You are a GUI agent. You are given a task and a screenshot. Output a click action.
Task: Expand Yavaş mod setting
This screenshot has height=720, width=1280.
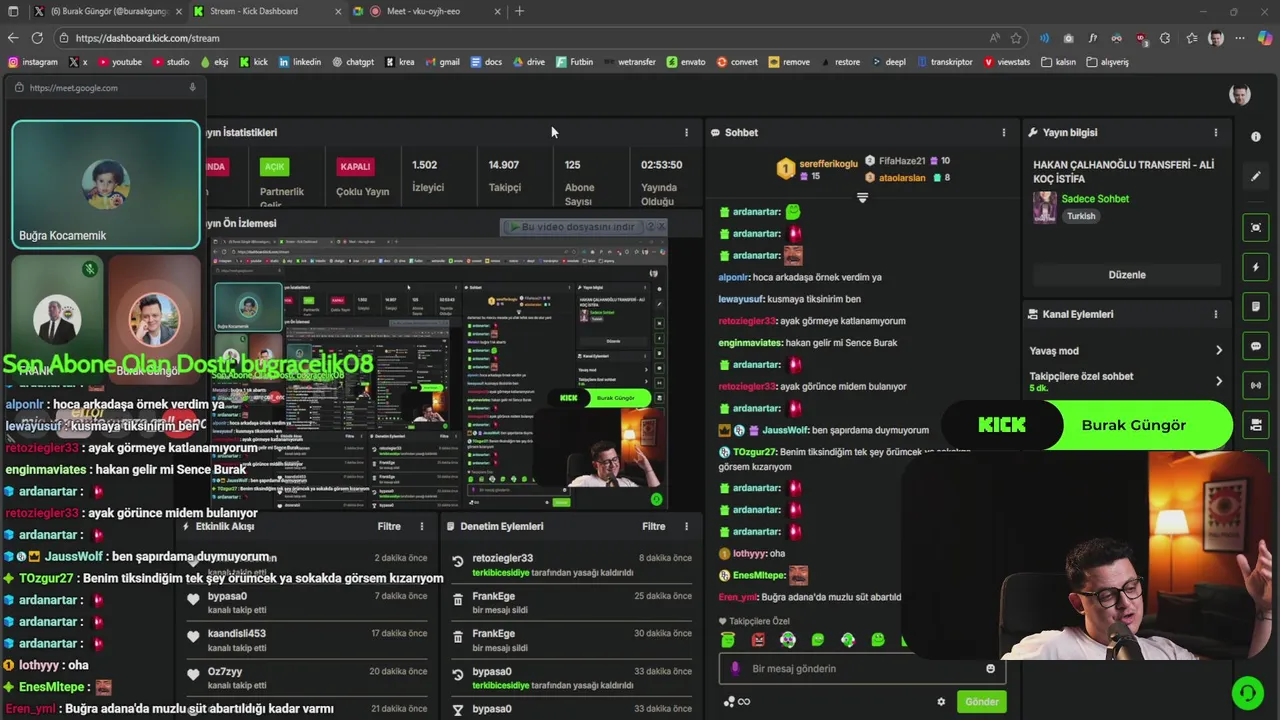1126,351
